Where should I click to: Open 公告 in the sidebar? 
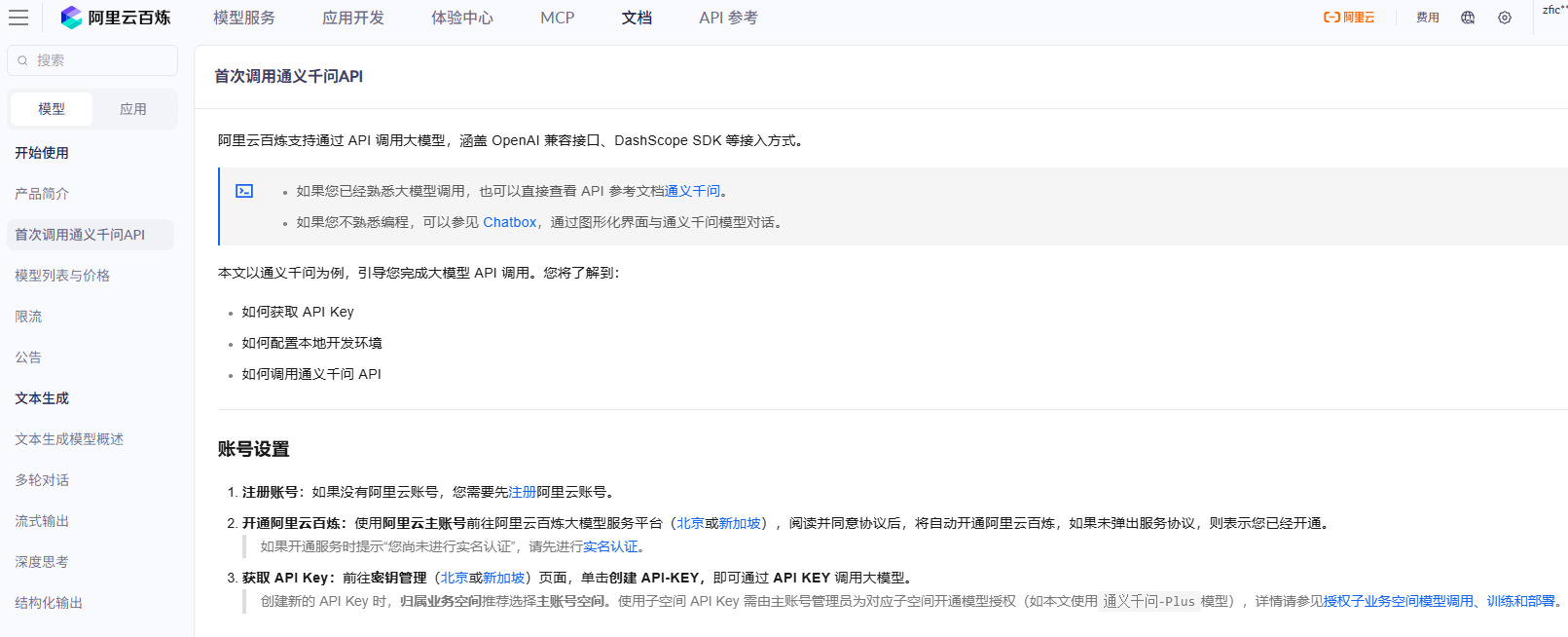(x=28, y=357)
